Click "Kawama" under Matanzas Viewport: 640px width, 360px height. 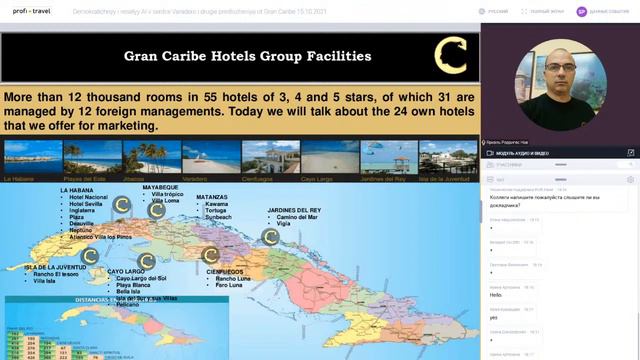coord(217,204)
